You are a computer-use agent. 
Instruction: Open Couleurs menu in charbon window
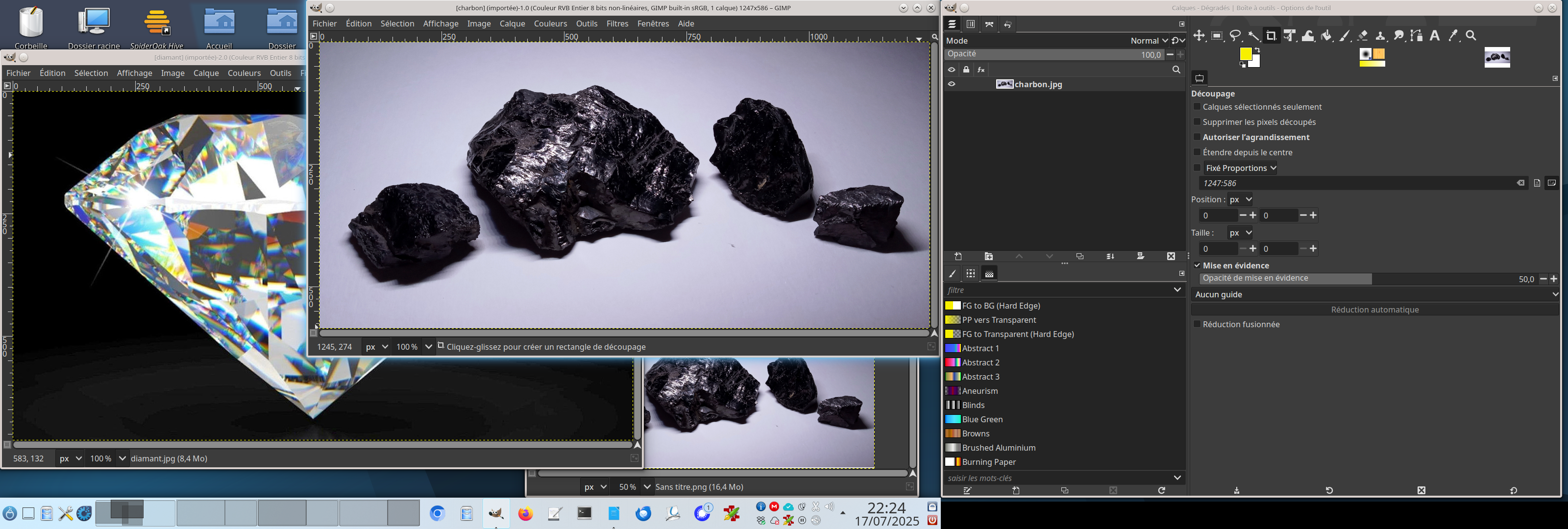[550, 24]
